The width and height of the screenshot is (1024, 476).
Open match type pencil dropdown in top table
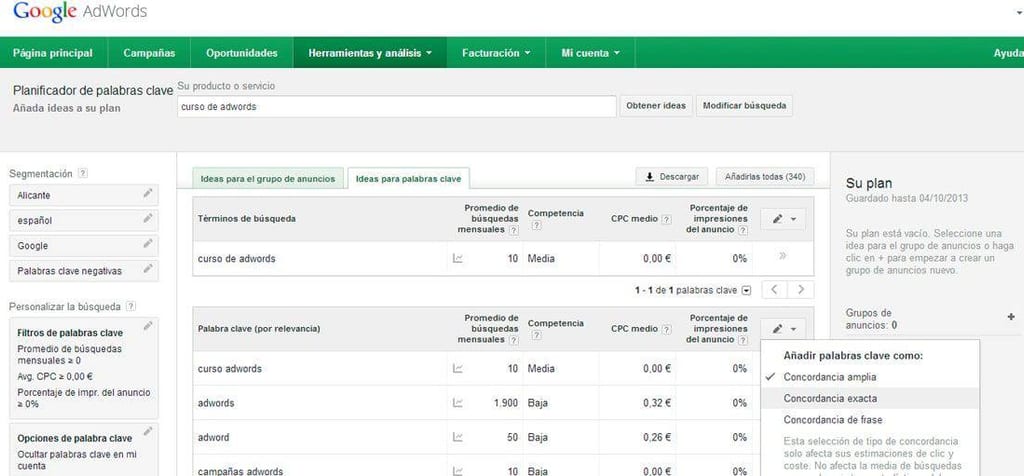783,219
